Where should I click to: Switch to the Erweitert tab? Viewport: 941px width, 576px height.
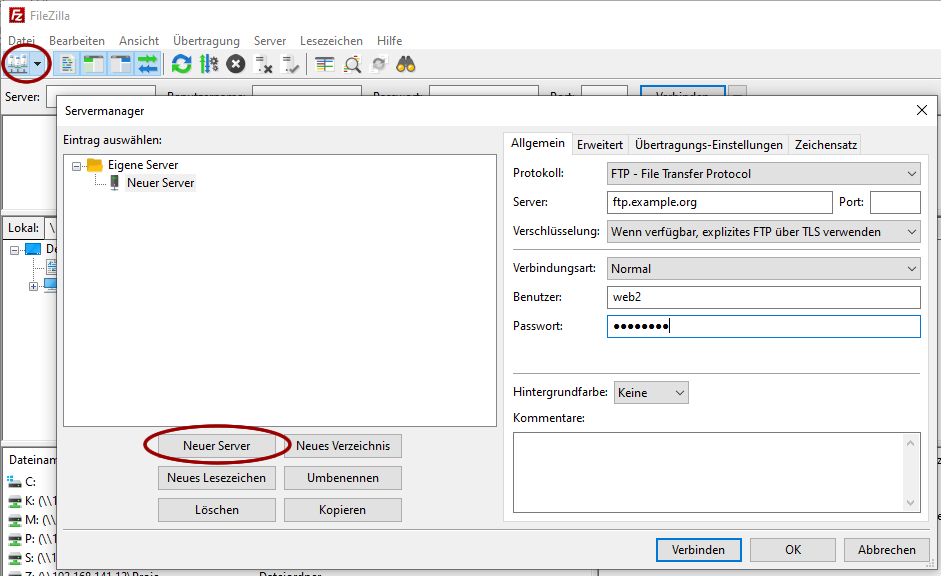coord(600,145)
